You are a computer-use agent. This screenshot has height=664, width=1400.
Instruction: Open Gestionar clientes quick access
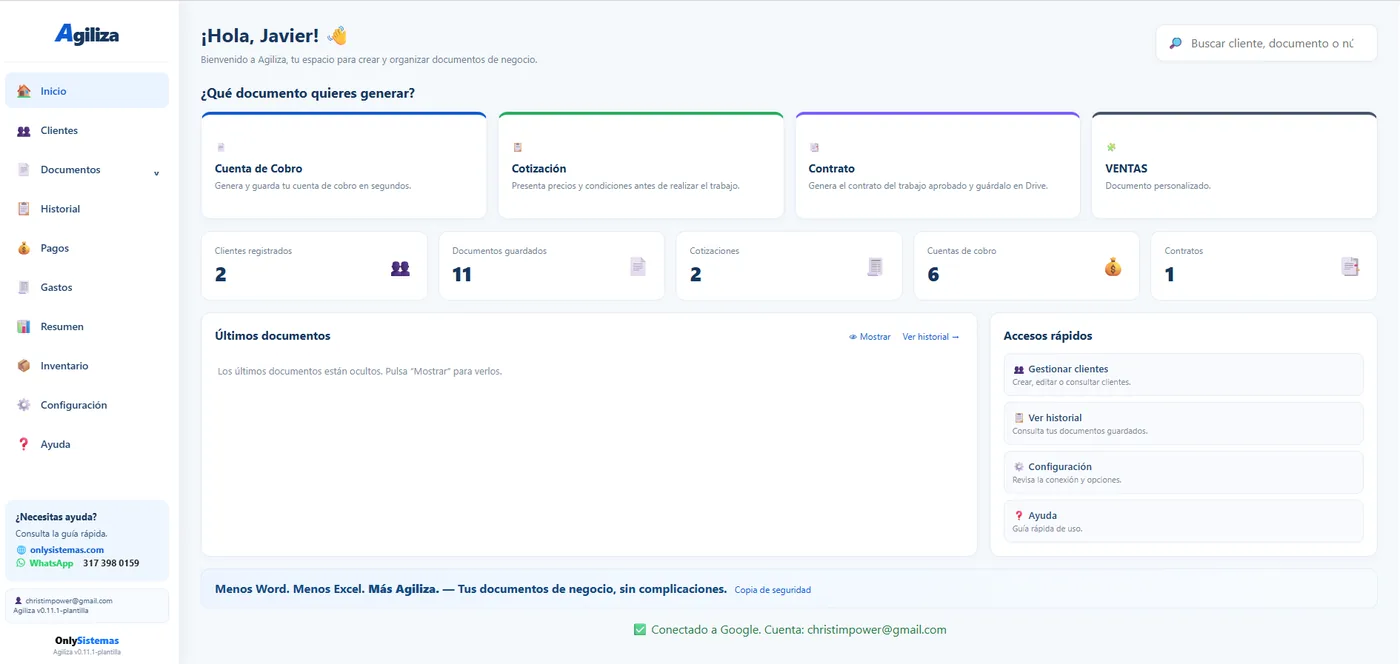pyautogui.click(x=1183, y=375)
